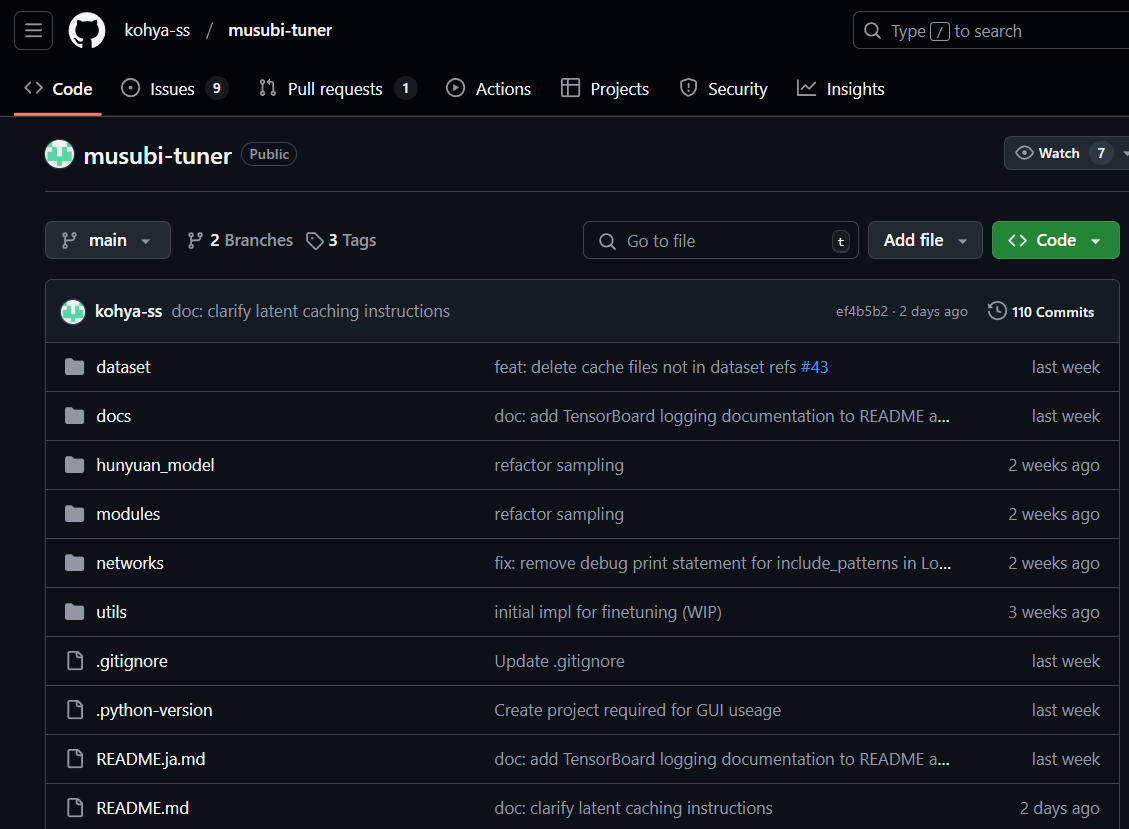
Task: Open the hunyuan_model folder
Action: 155,465
